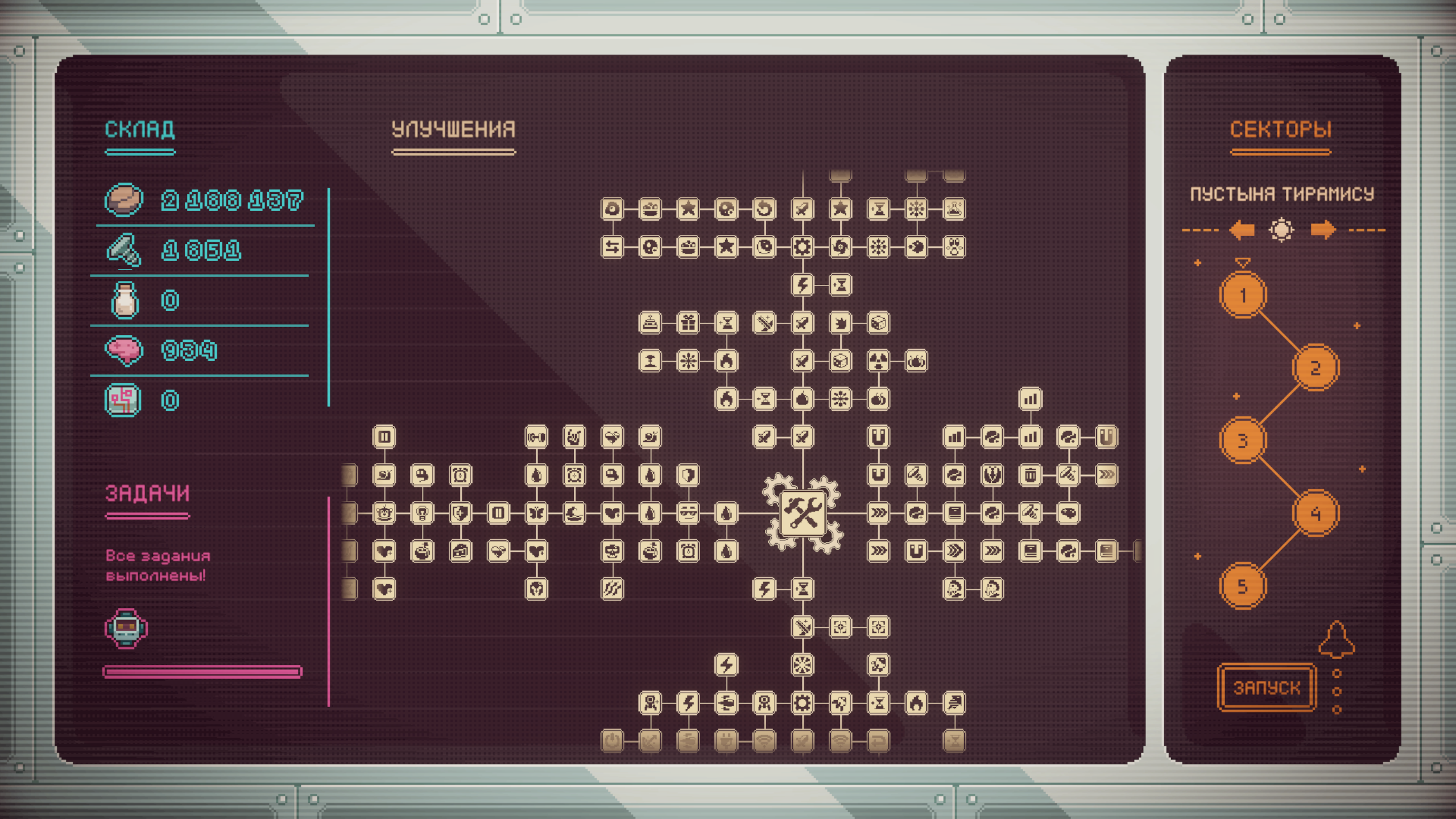Click the potato count 2 188 137
Viewport: 1456px width, 819px height.
(232, 200)
